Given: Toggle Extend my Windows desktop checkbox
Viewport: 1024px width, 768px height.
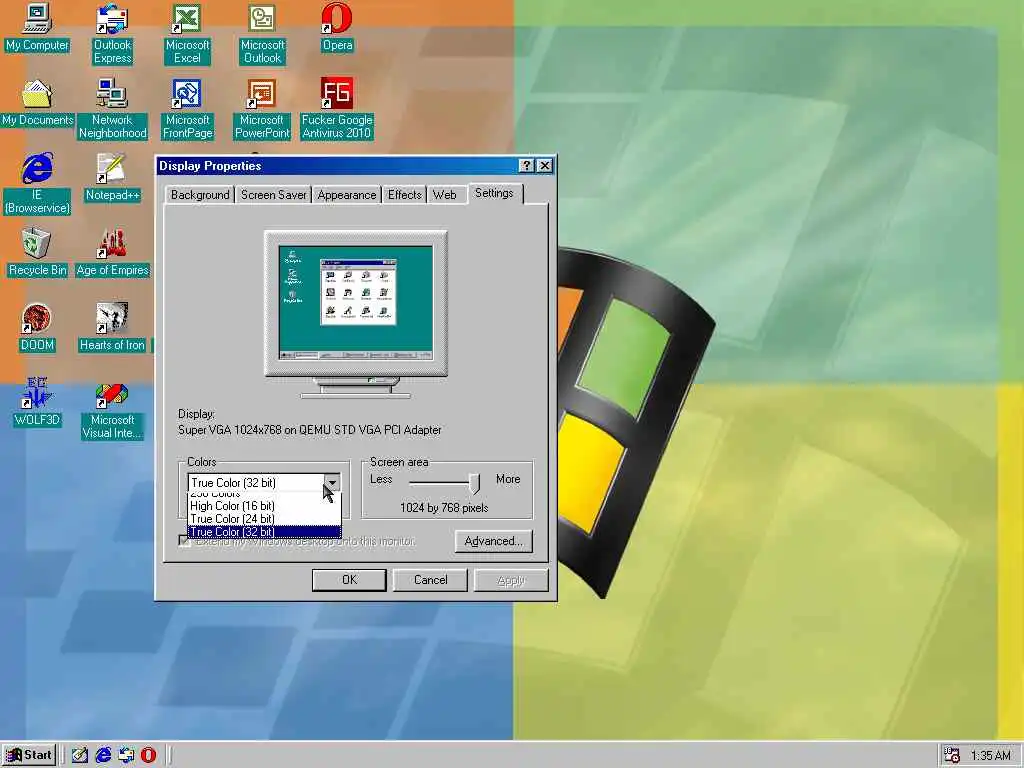Looking at the screenshot, I should tap(185, 541).
